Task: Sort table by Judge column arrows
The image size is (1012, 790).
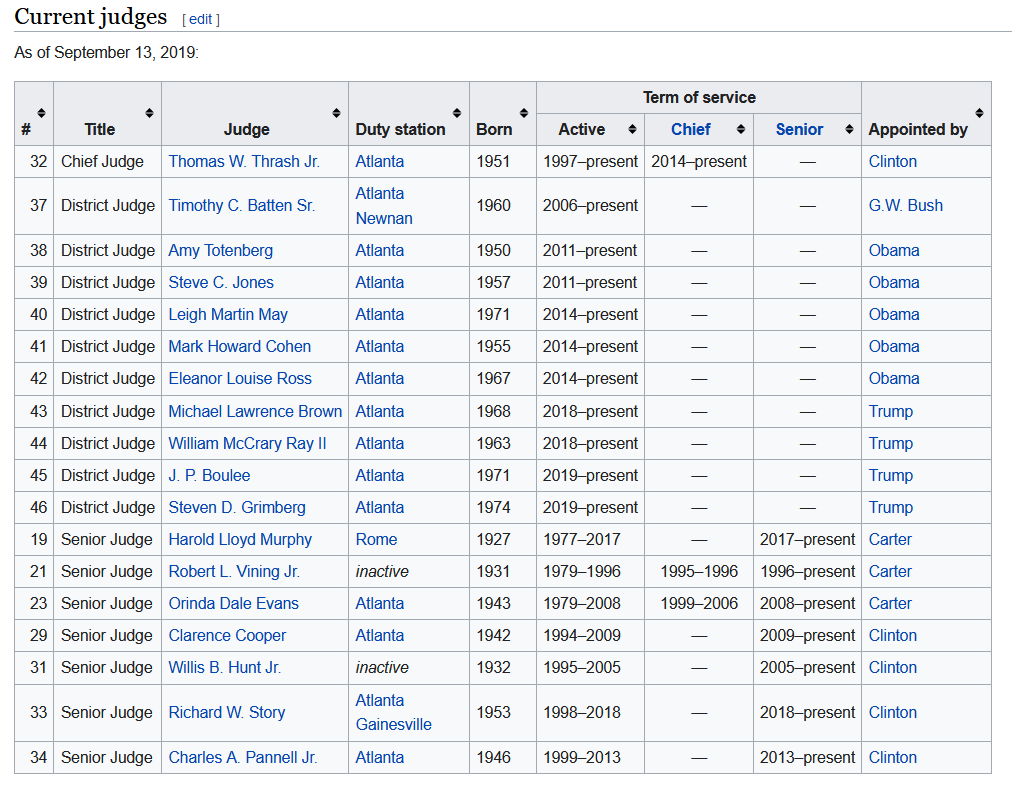Action: pos(336,114)
